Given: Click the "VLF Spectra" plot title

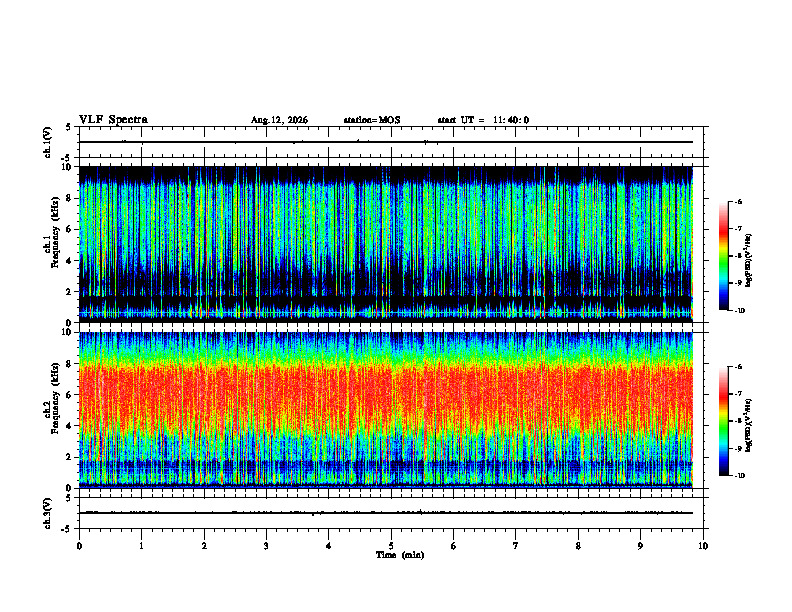Looking at the screenshot, I should (113, 119).
